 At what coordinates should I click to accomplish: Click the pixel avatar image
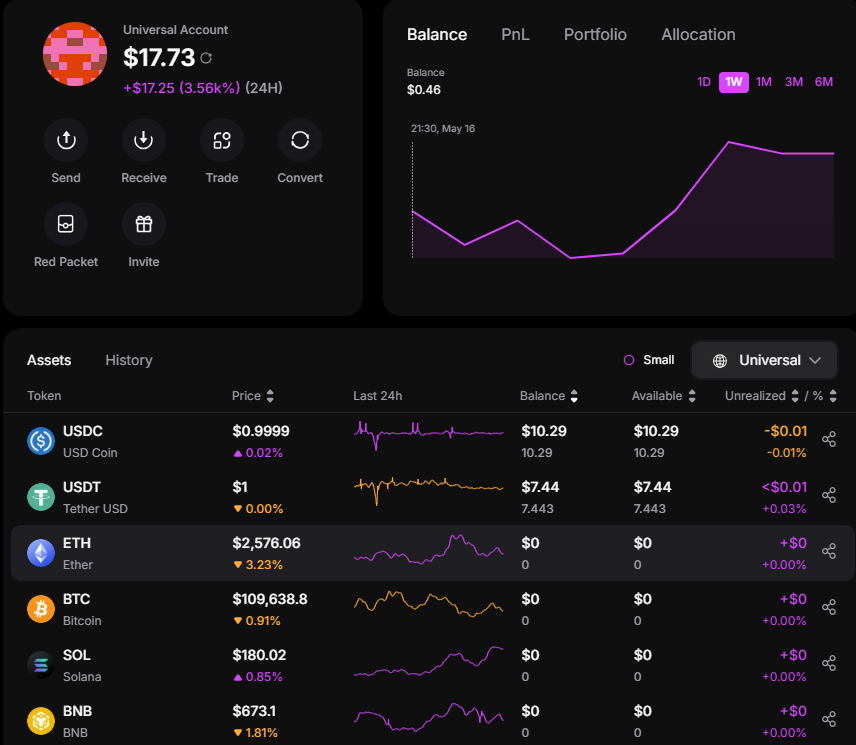coord(75,54)
